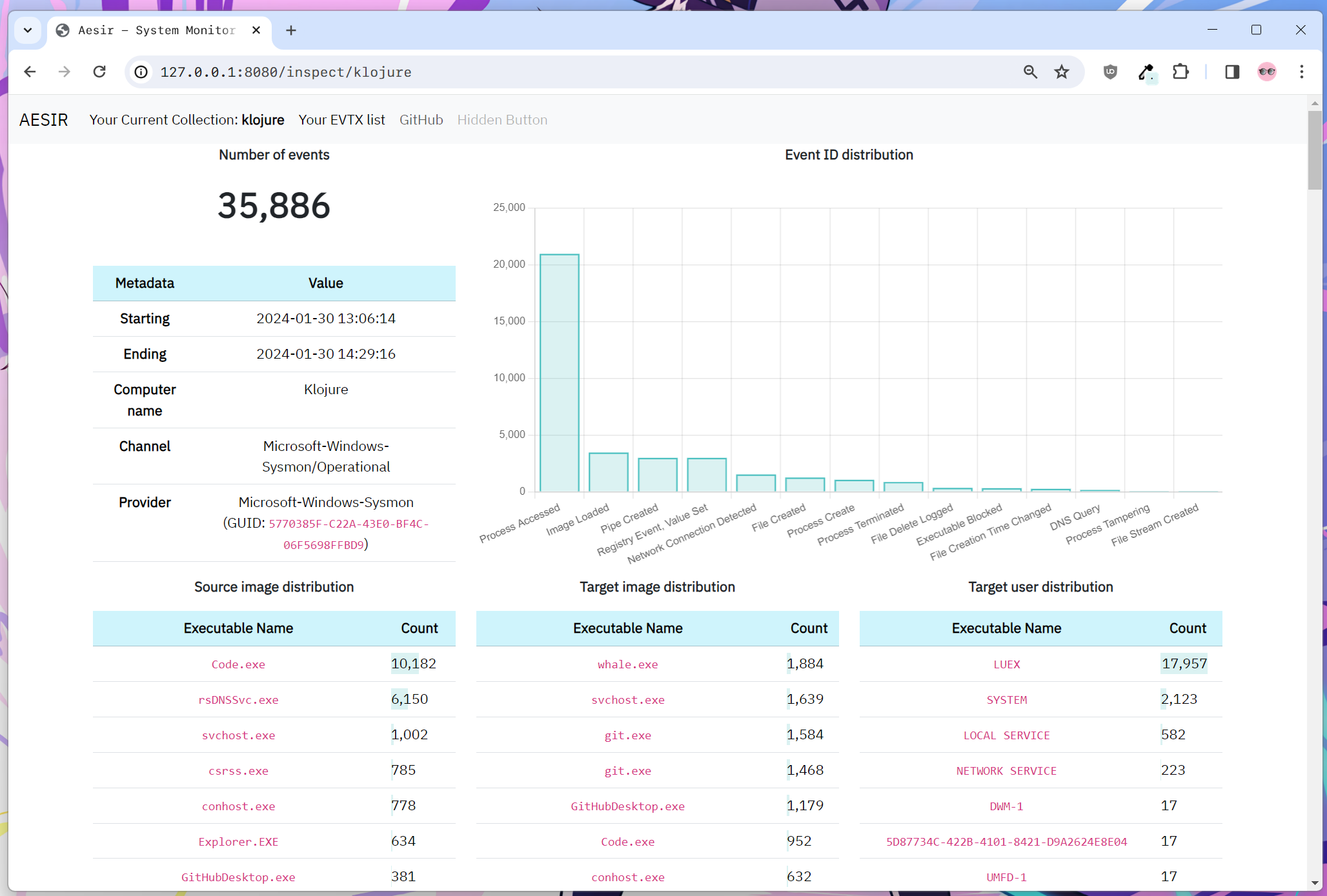This screenshot has height=896, width=1327.
Task: Close the Aesir System Monitor tab
Action: tap(256, 30)
